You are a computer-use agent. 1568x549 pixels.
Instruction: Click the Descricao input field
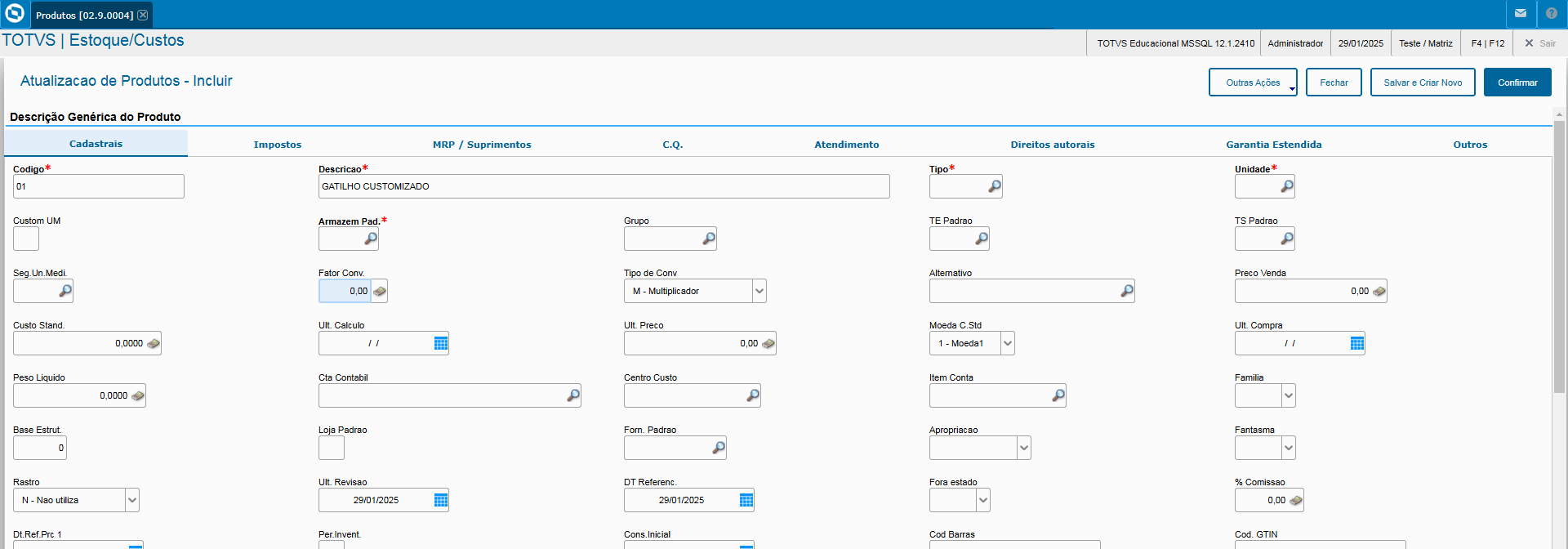click(x=604, y=186)
